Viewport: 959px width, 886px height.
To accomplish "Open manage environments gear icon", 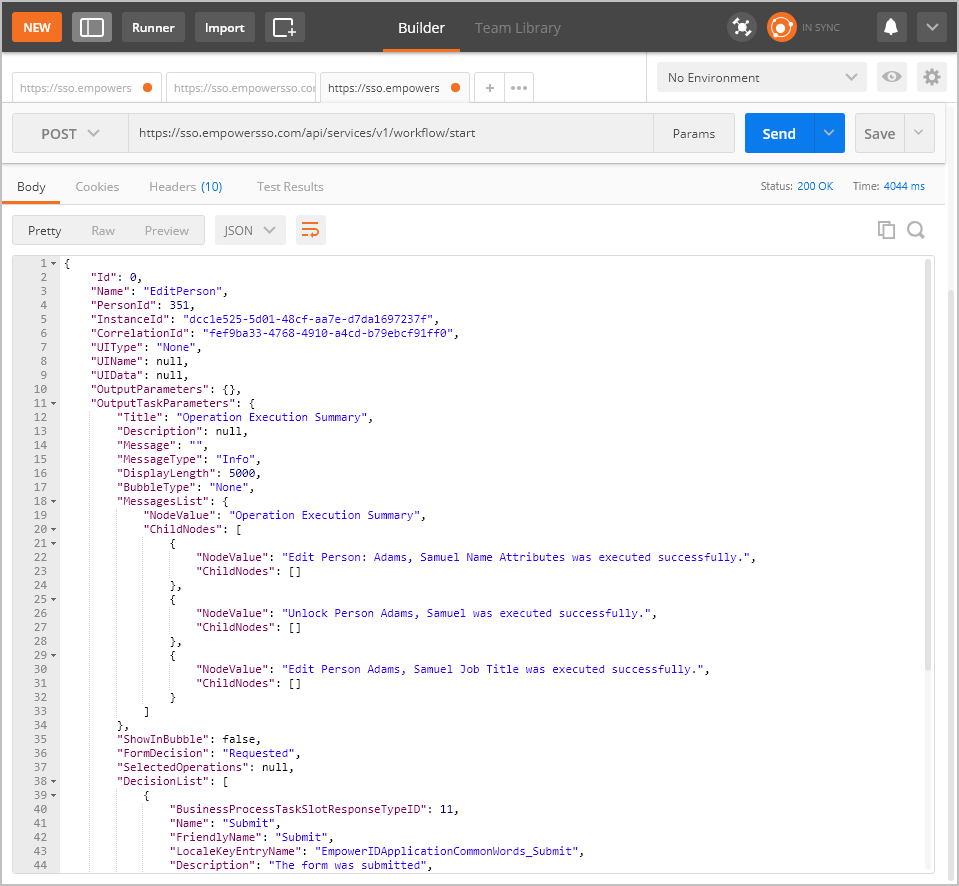I will pyautogui.click(x=932, y=77).
